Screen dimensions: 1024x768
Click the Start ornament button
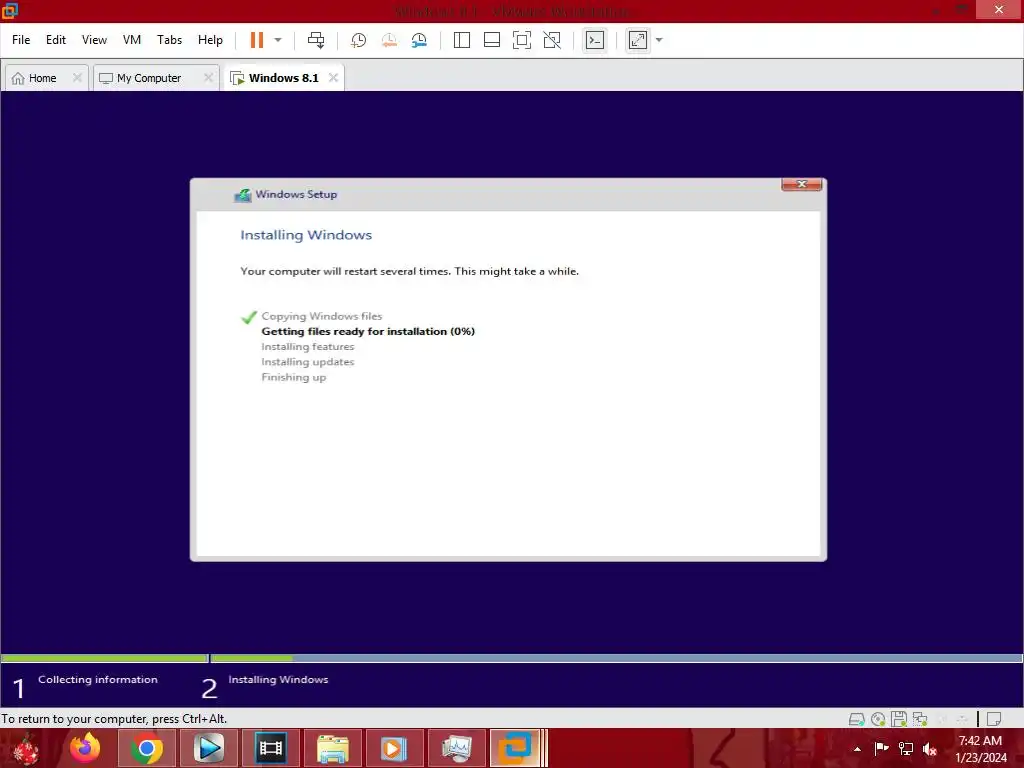point(26,748)
